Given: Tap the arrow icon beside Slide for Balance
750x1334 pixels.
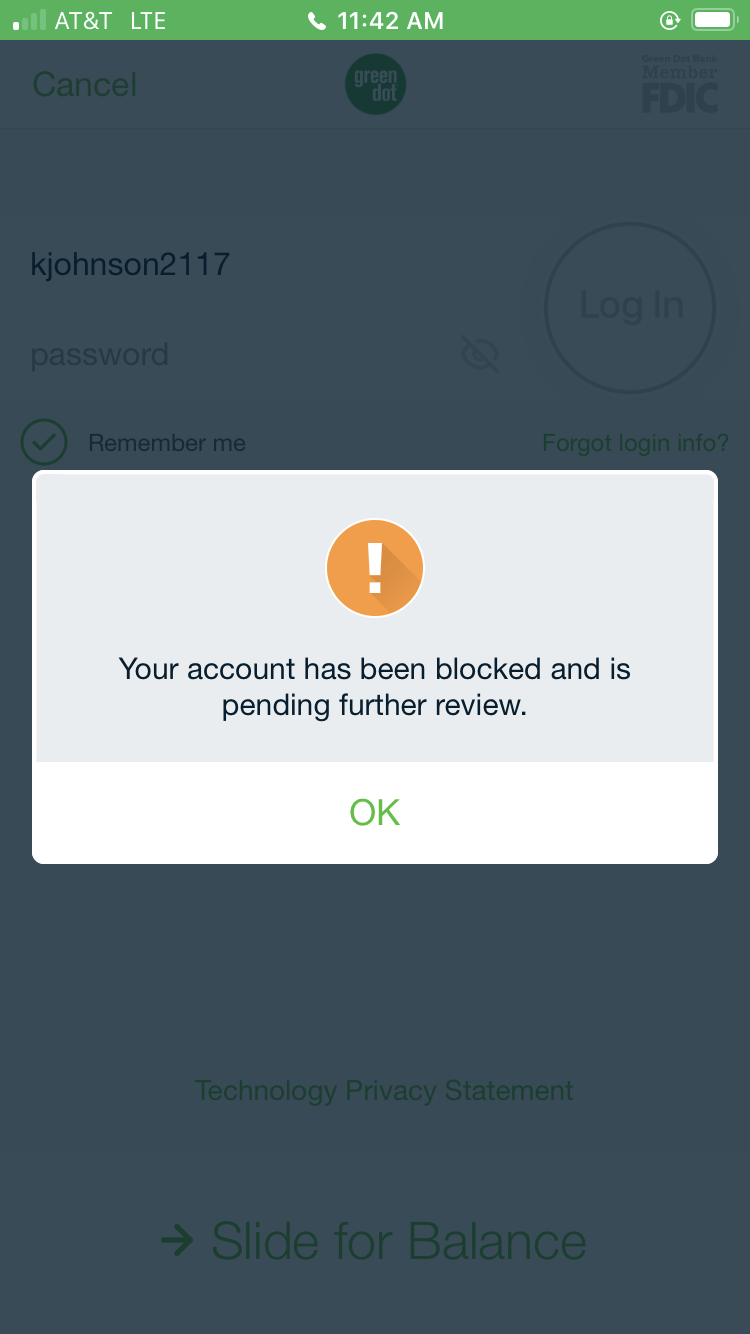Looking at the screenshot, I should coord(176,1241).
